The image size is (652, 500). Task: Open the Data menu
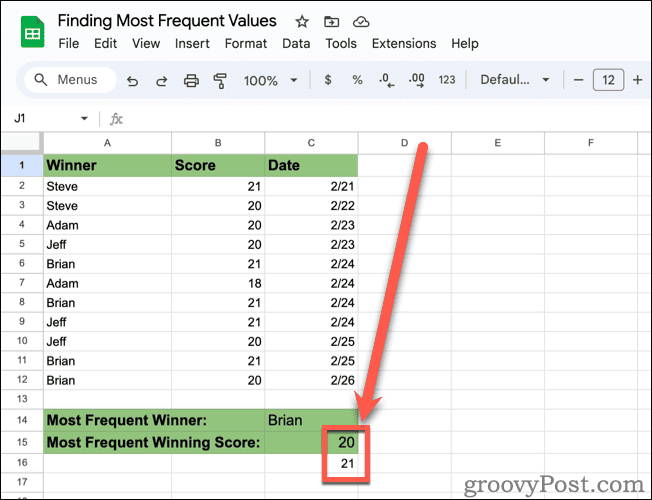(x=296, y=43)
